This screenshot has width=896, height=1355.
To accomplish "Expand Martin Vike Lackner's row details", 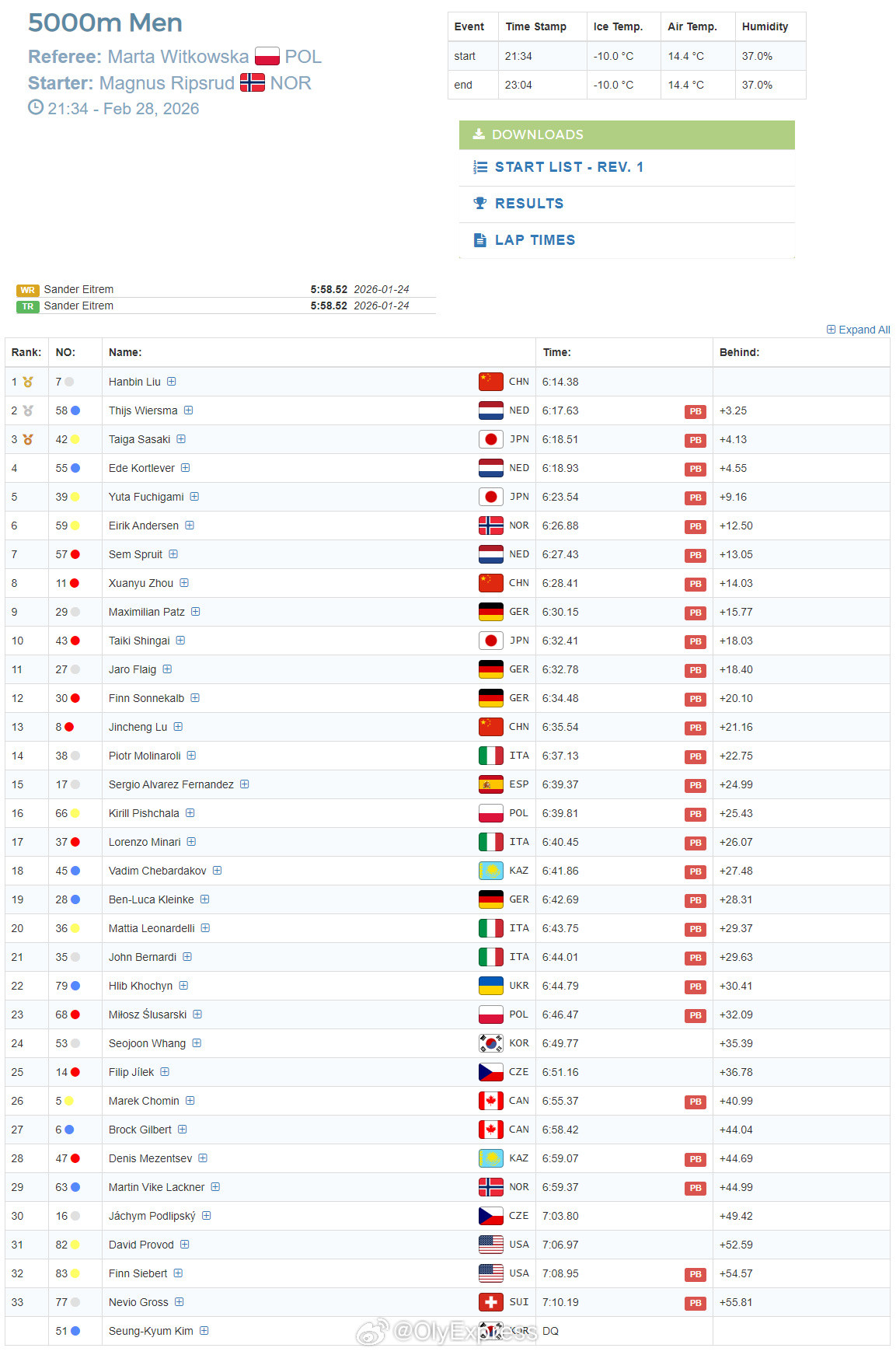I will (x=215, y=1187).
